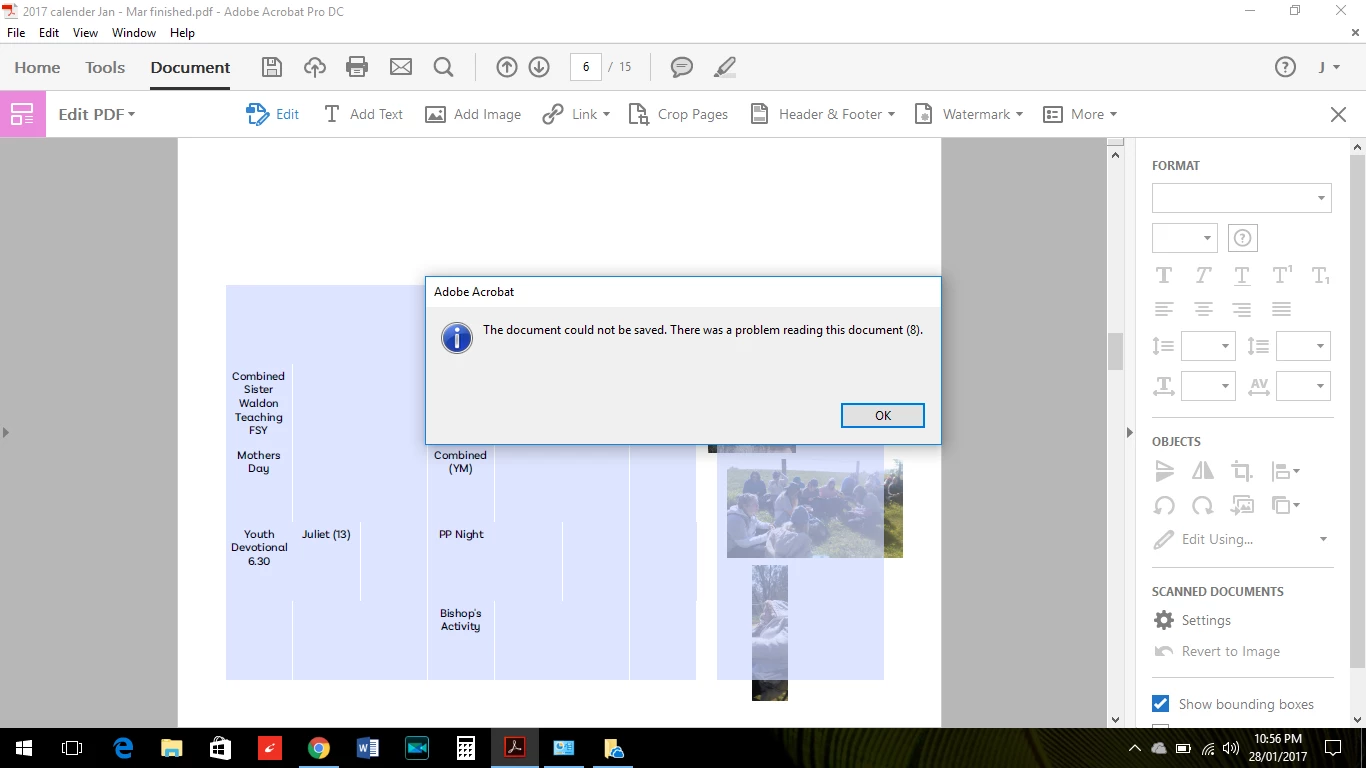Flip object vertically icon

1164,471
